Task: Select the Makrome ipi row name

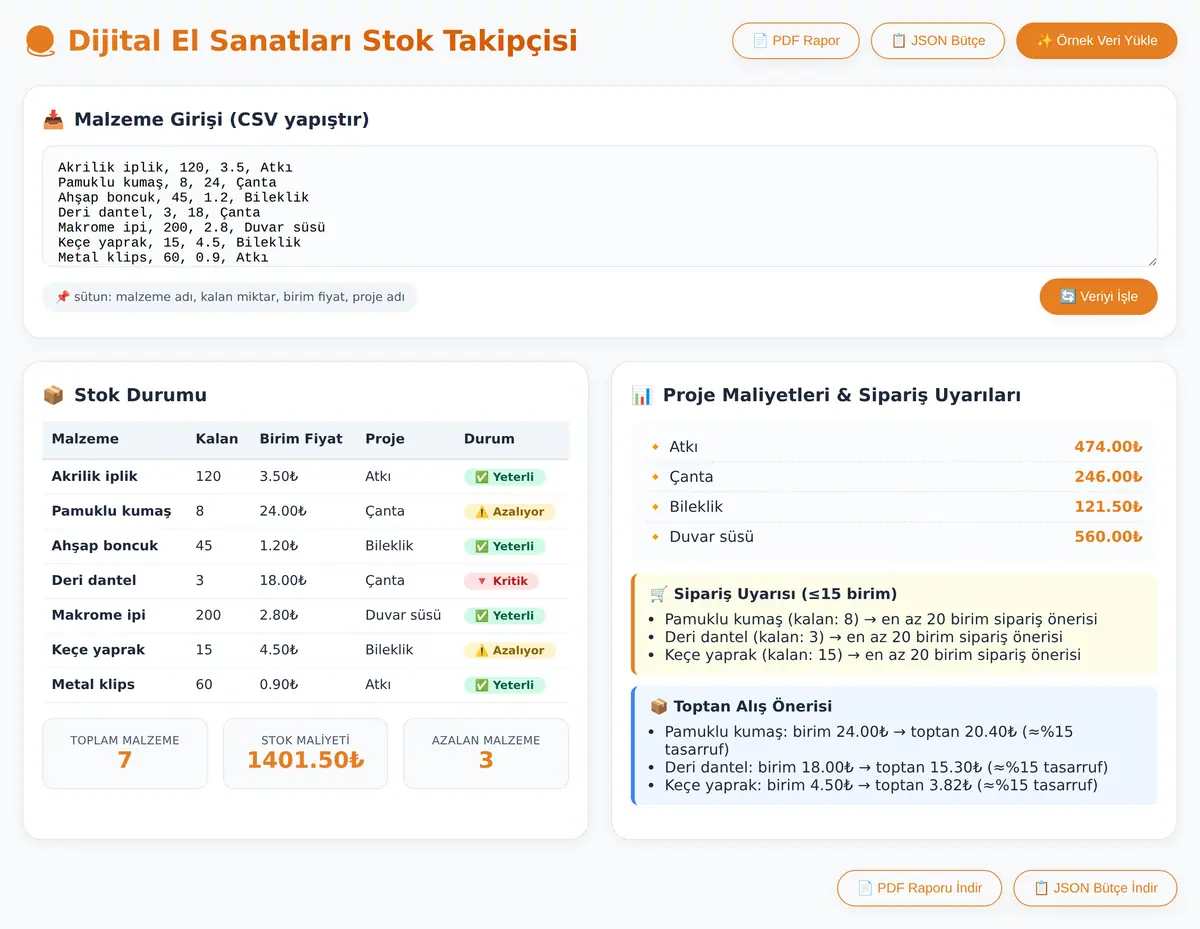Action: pos(99,615)
